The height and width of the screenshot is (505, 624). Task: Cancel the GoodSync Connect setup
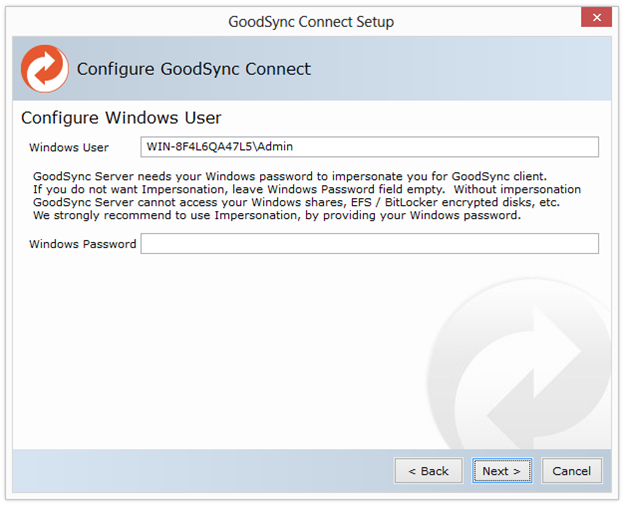pyautogui.click(x=571, y=471)
